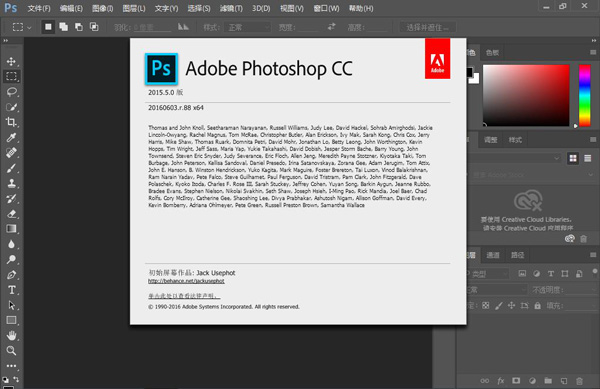Pick a color in the red color field

click(526, 95)
